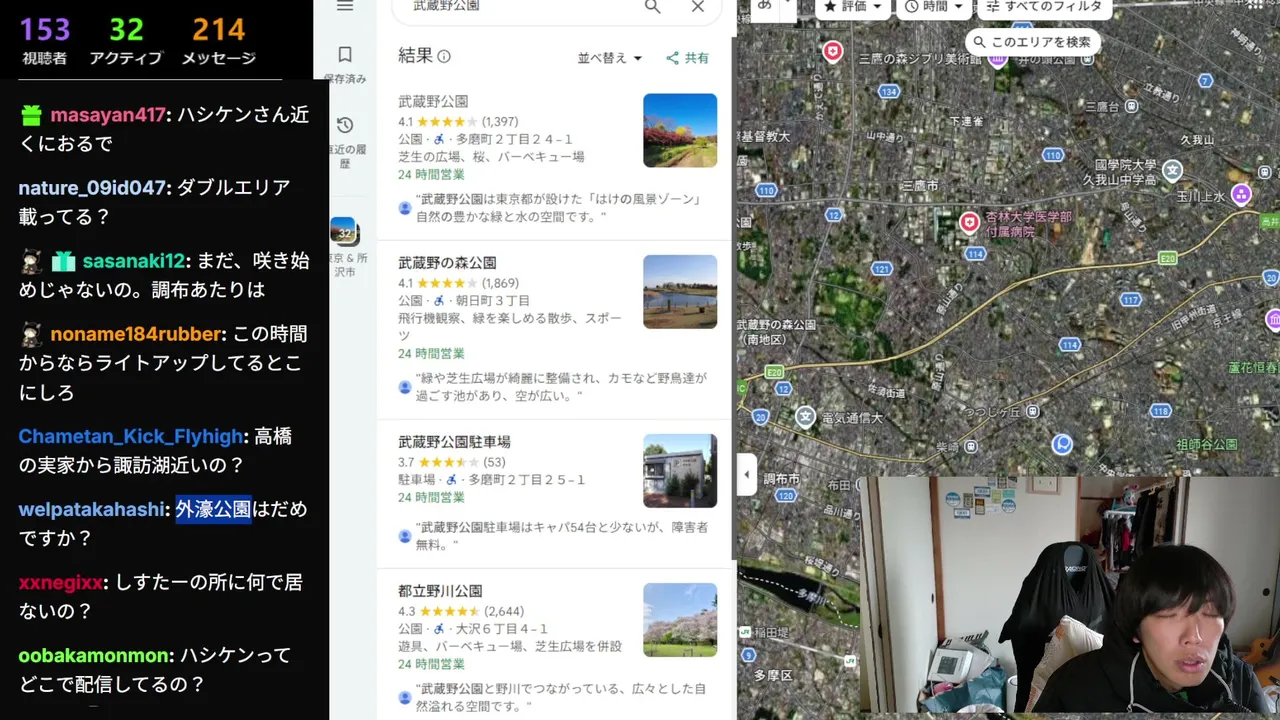The image size is (1280, 720).
Task: Click the 三鷹の森ジブリ美術館 map label
Action: (x=920, y=59)
